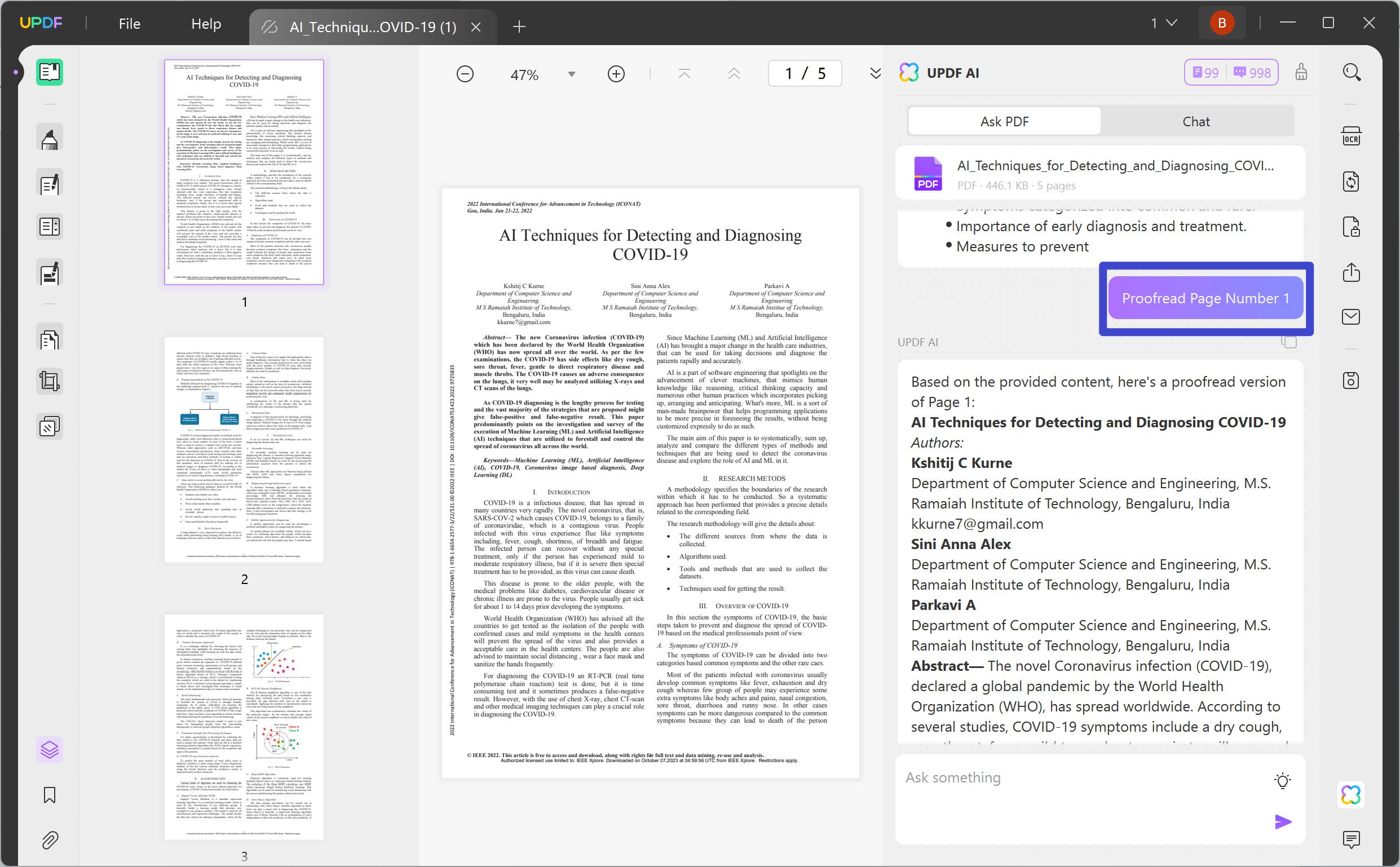The width and height of the screenshot is (1400, 867).
Task: Save the PDF using the save icon
Action: click(1352, 380)
